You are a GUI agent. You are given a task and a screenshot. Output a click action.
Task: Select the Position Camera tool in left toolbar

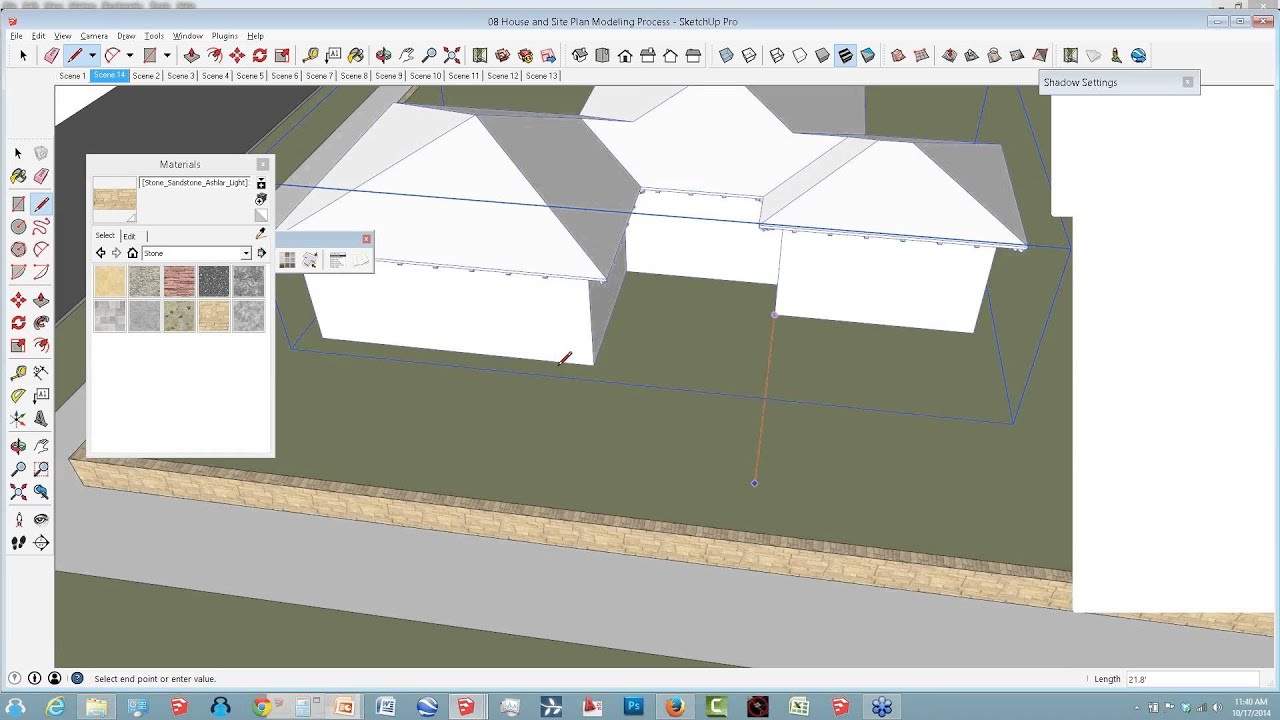tap(18, 520)
